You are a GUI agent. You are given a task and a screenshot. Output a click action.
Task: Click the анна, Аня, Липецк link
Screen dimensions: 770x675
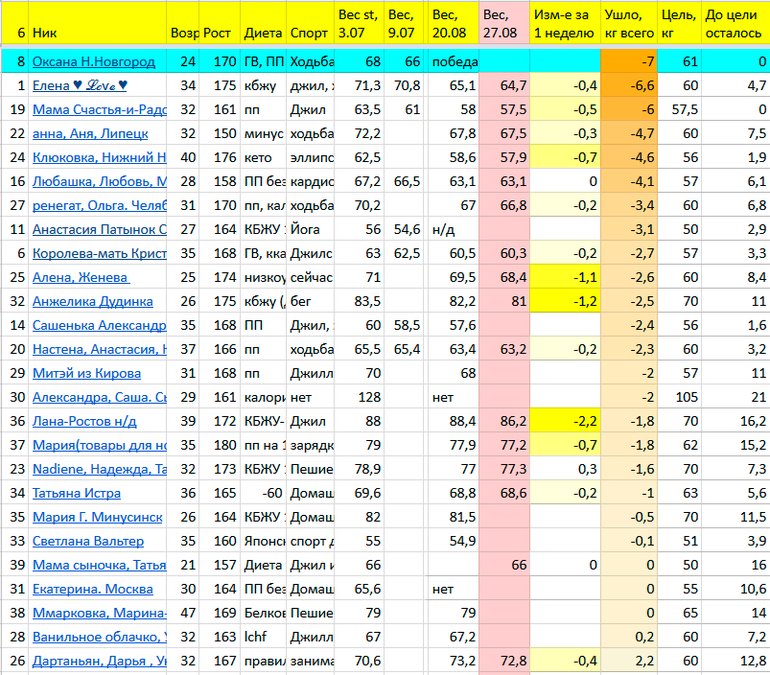pos(90,133)
